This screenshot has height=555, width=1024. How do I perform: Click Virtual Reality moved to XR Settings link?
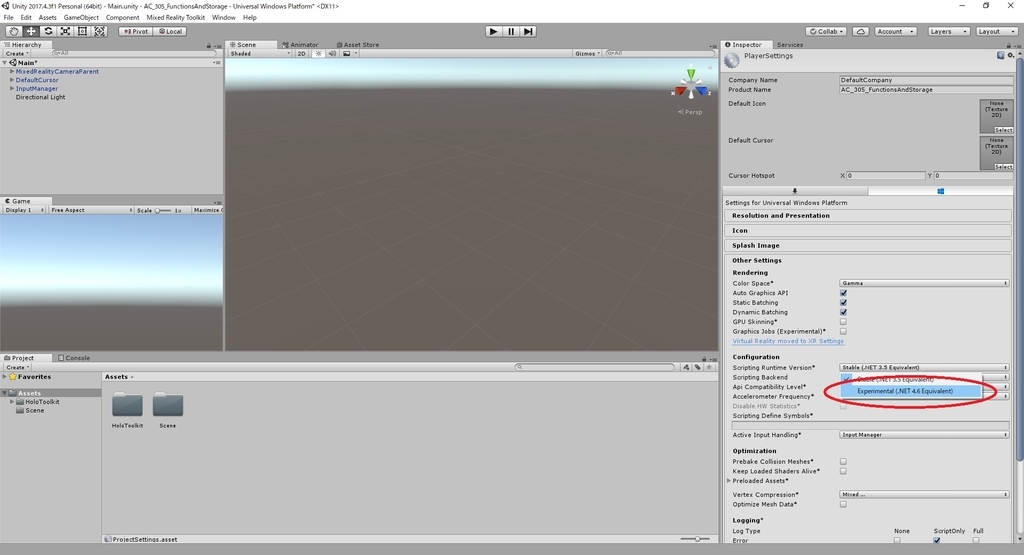coord(788,341)
